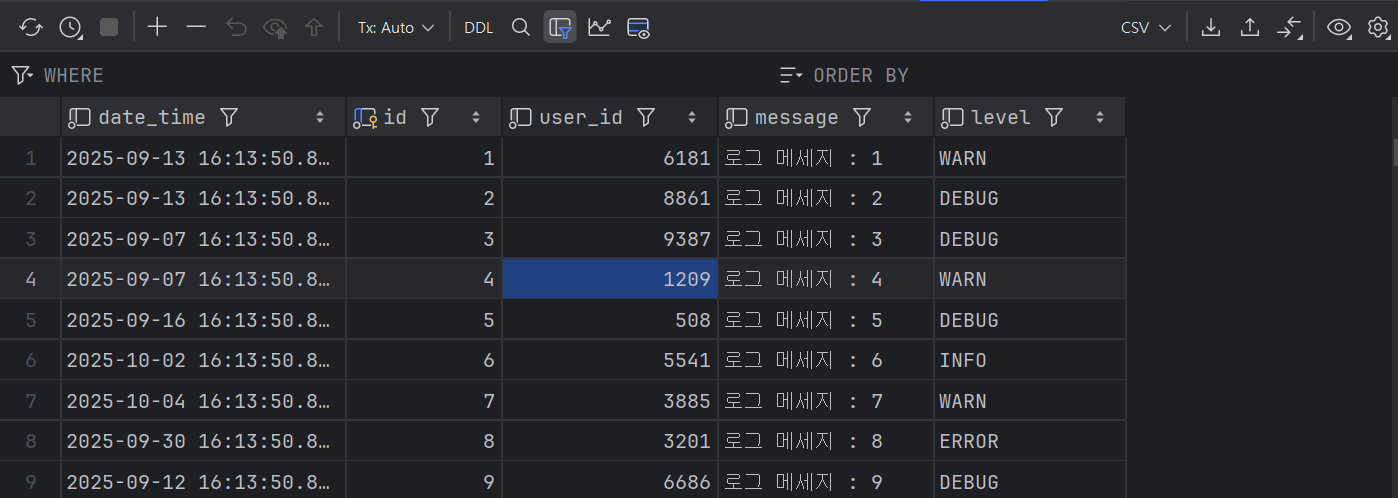Click the sort arrows on date_time column
Image resolution: width=1398 pixels, height=498 pixels.
click(320, 118)
